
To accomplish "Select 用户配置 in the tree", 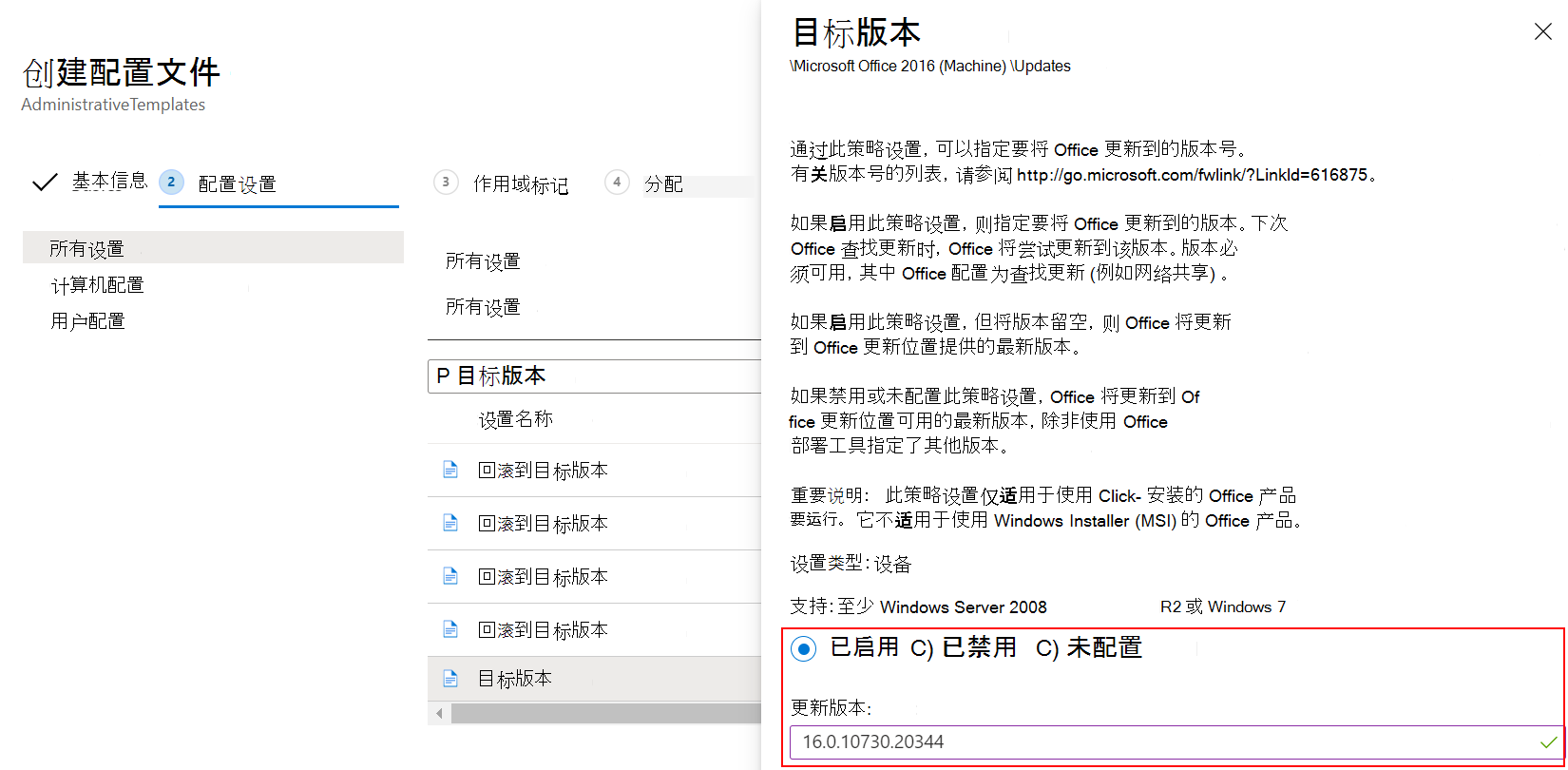I will pos(87,320).
